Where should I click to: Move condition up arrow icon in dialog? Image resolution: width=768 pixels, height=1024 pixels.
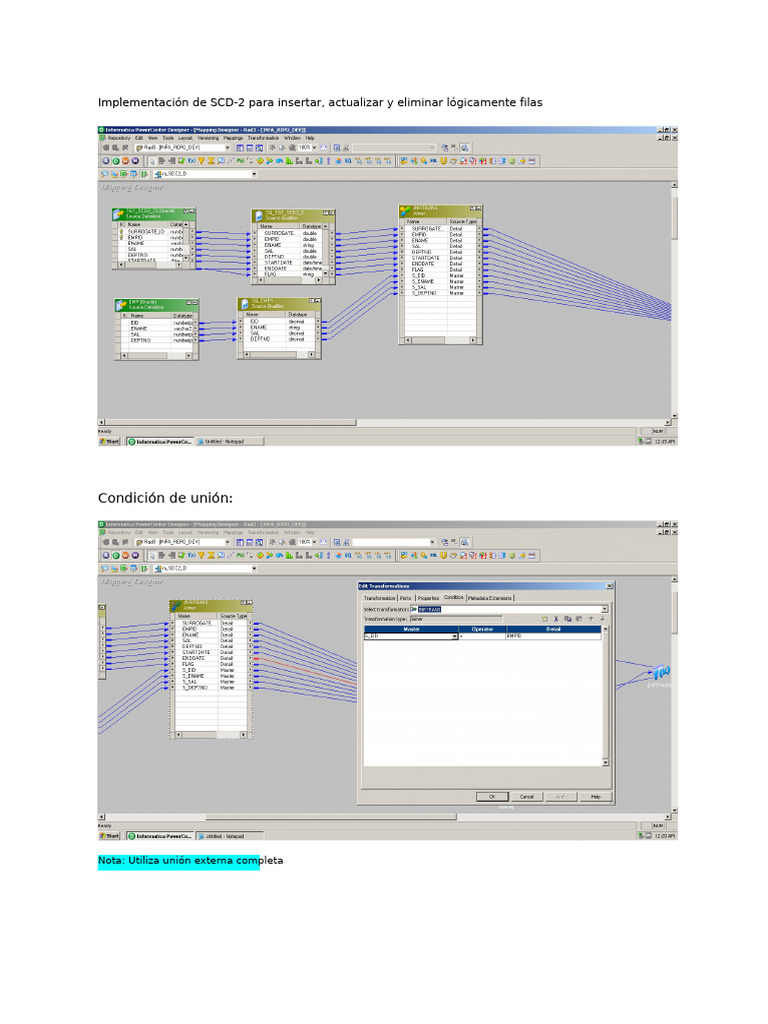click(x=591, y=619)
